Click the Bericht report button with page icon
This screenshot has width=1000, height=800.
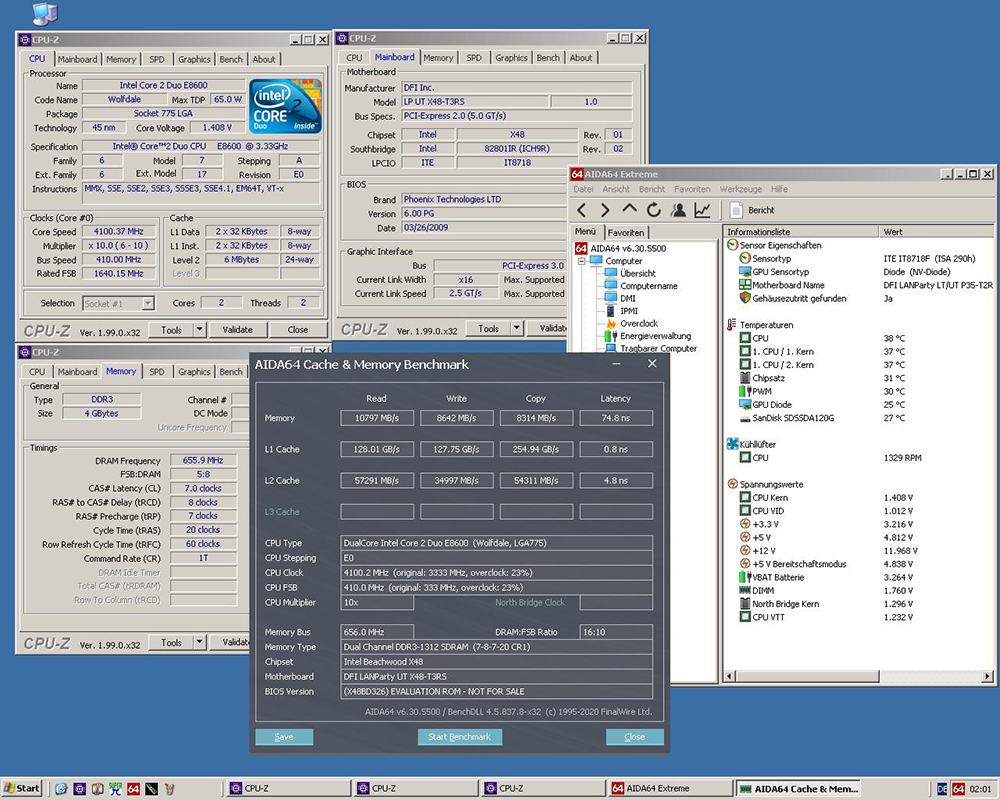(752, 210)
